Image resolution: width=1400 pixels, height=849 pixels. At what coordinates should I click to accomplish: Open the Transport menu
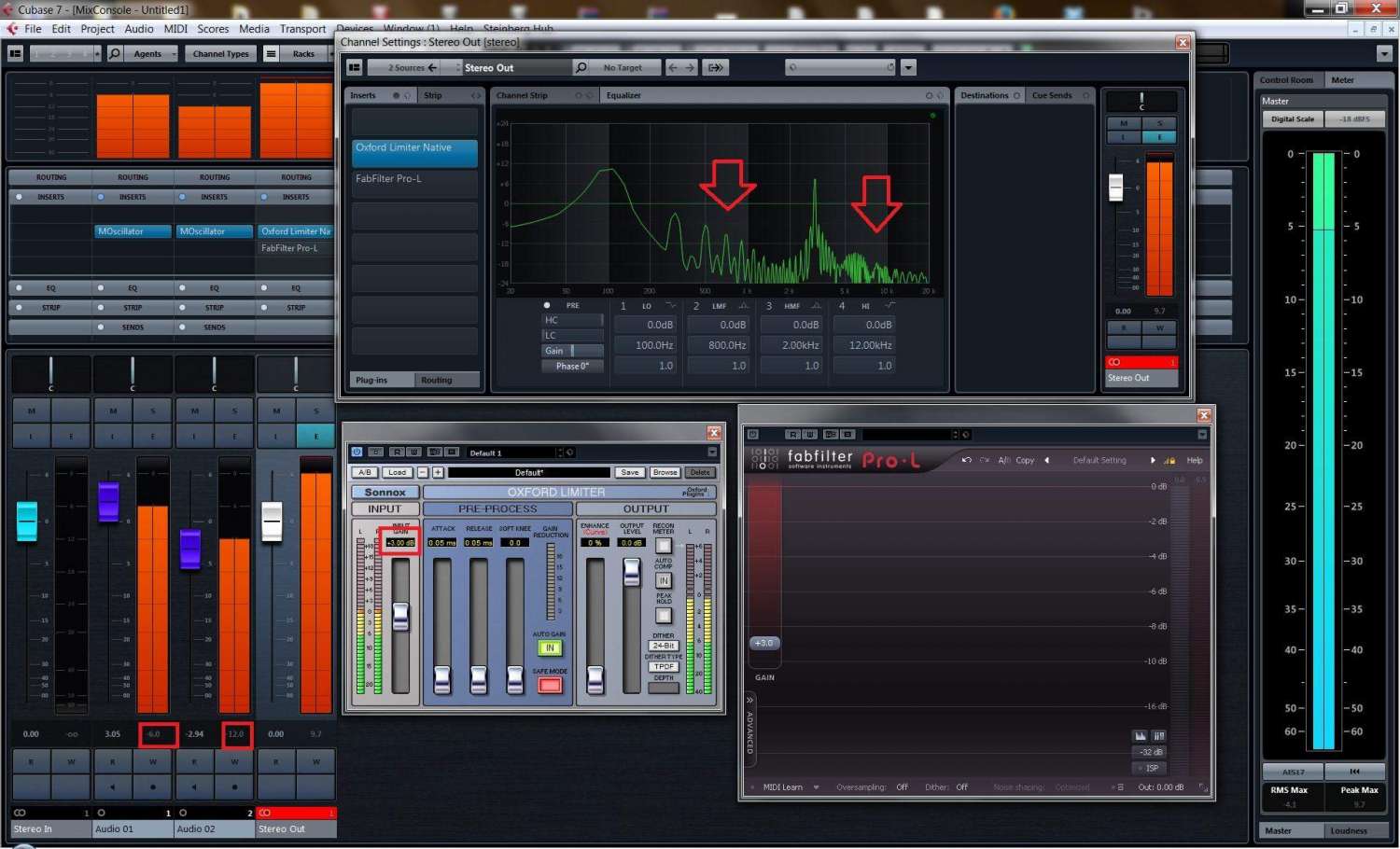click(x=302, y=29)
